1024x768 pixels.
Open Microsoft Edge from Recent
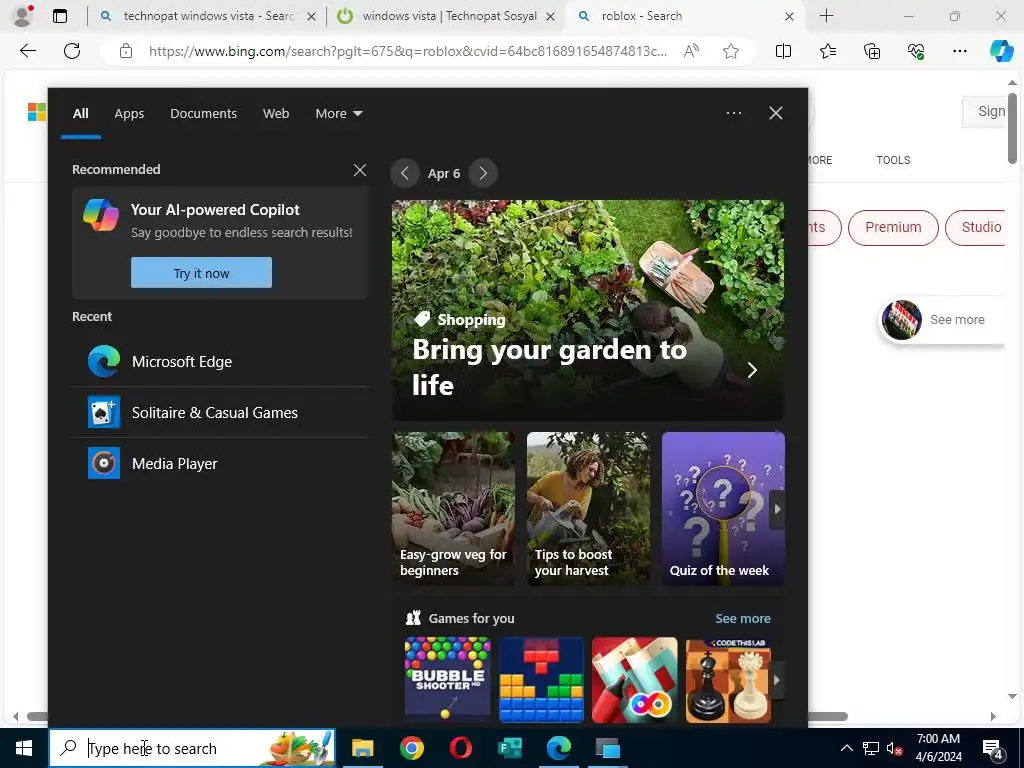click(220, 361)
